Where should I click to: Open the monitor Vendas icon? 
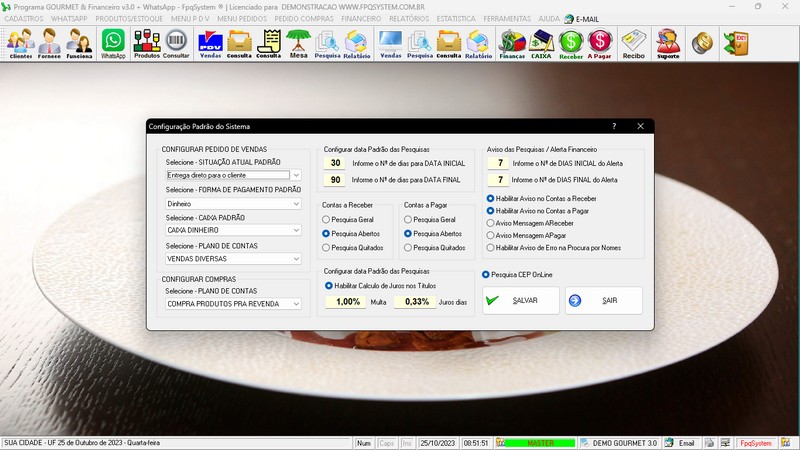(x=390, y=43)
